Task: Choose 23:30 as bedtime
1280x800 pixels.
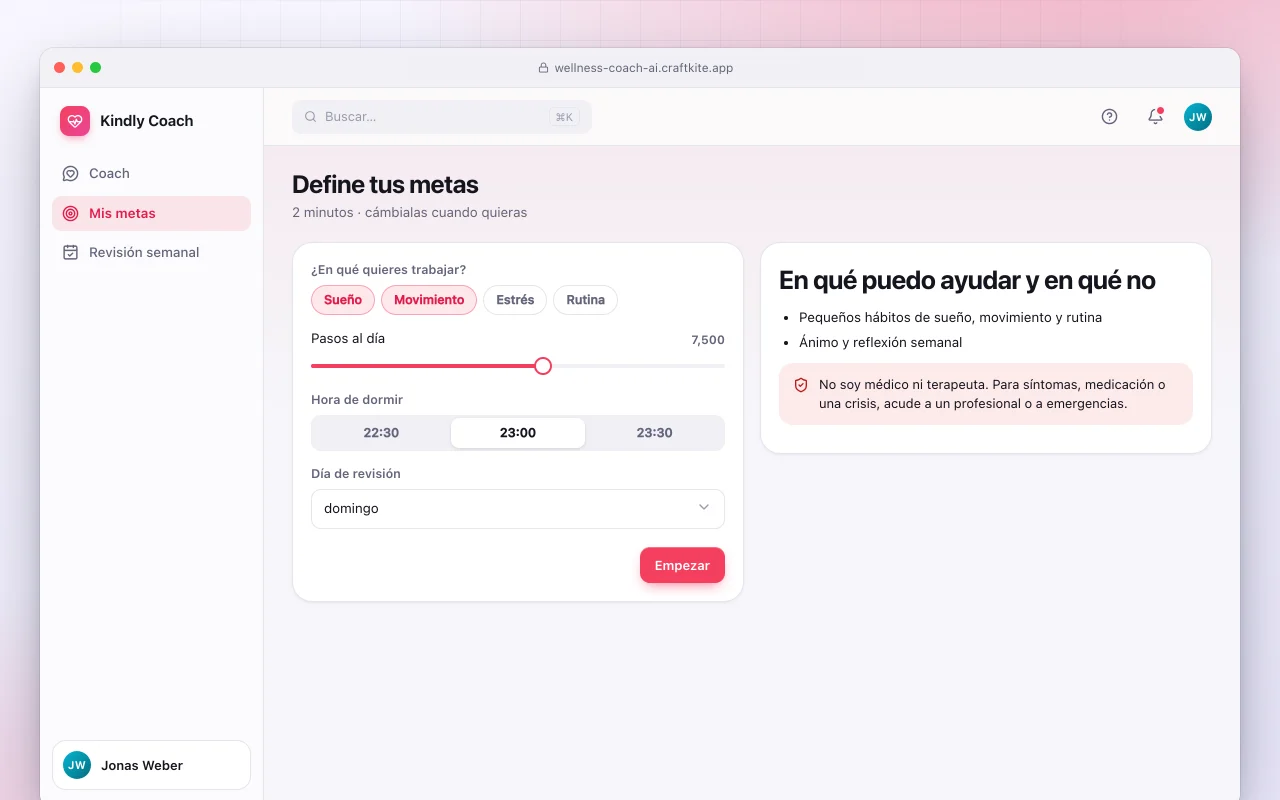Action: 655,433
